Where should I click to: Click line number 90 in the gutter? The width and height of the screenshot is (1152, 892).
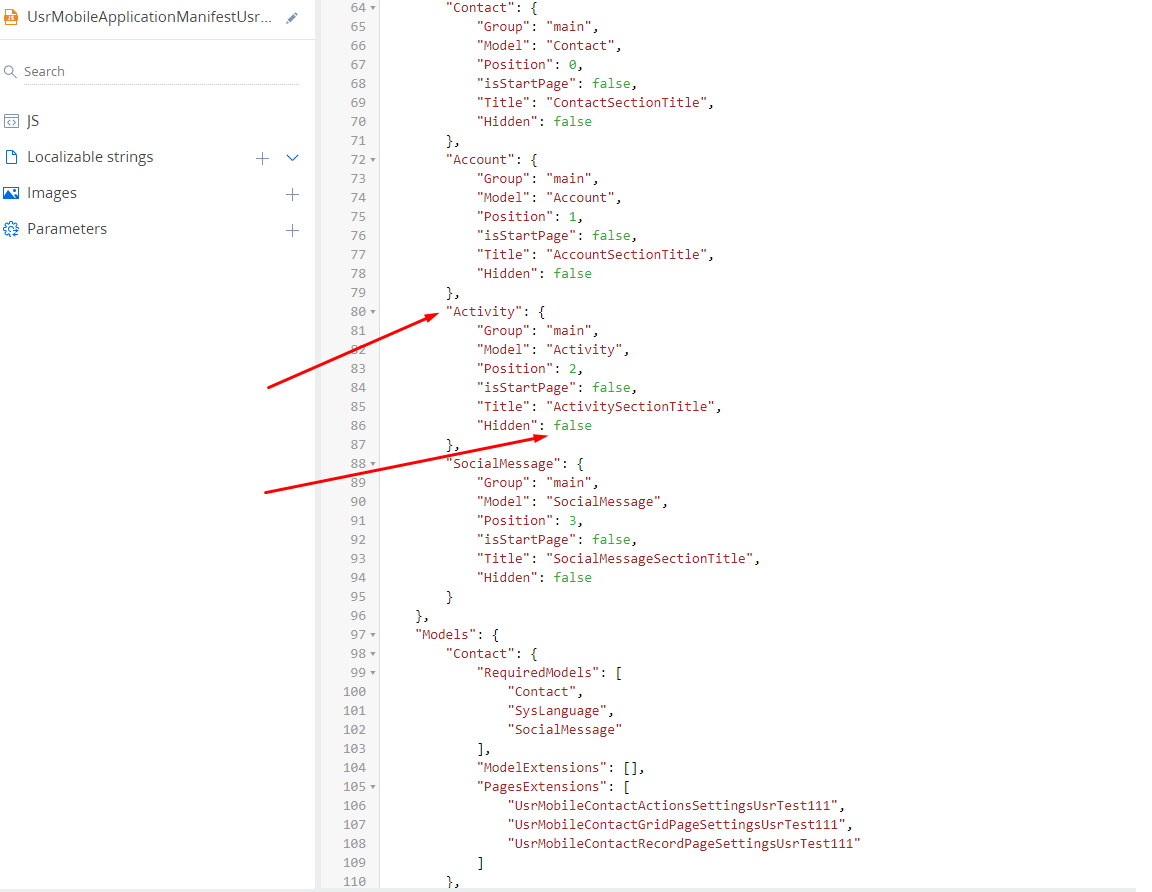(x=358, y=501)
